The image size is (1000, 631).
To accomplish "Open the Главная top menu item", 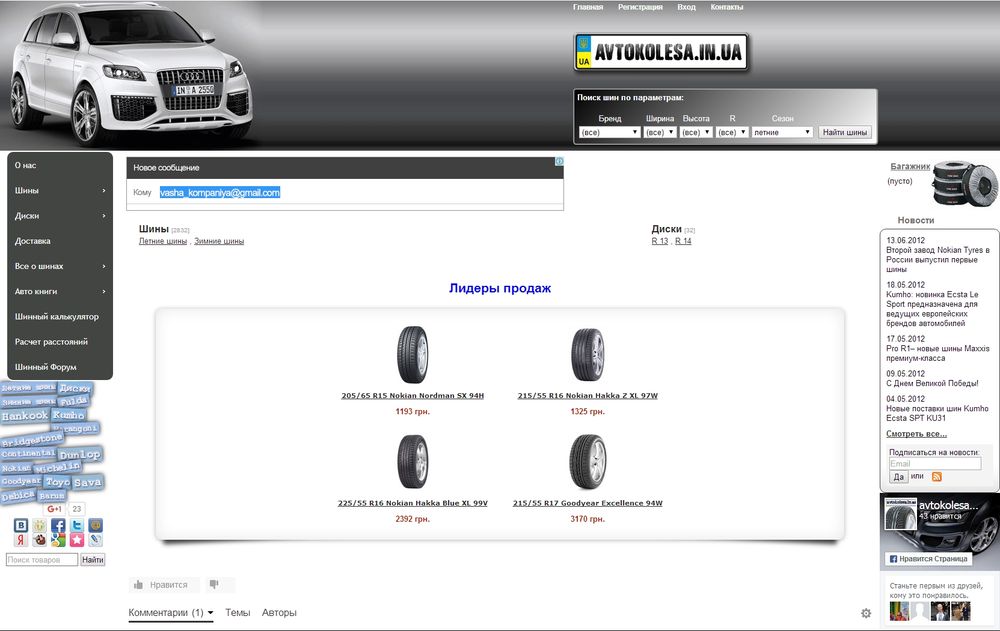I will click(x=588, y=7).
